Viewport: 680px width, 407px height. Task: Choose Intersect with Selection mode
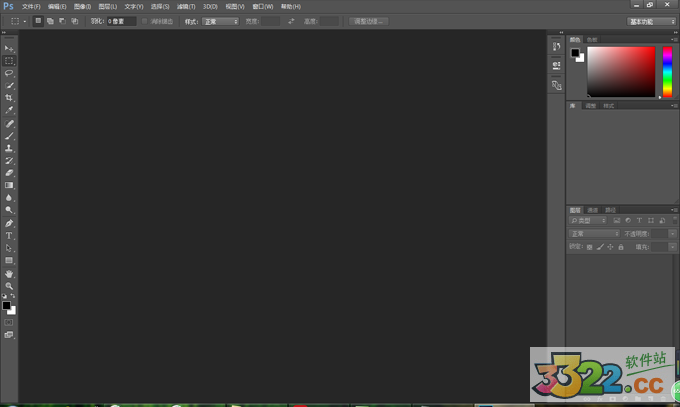click(75, 21)
